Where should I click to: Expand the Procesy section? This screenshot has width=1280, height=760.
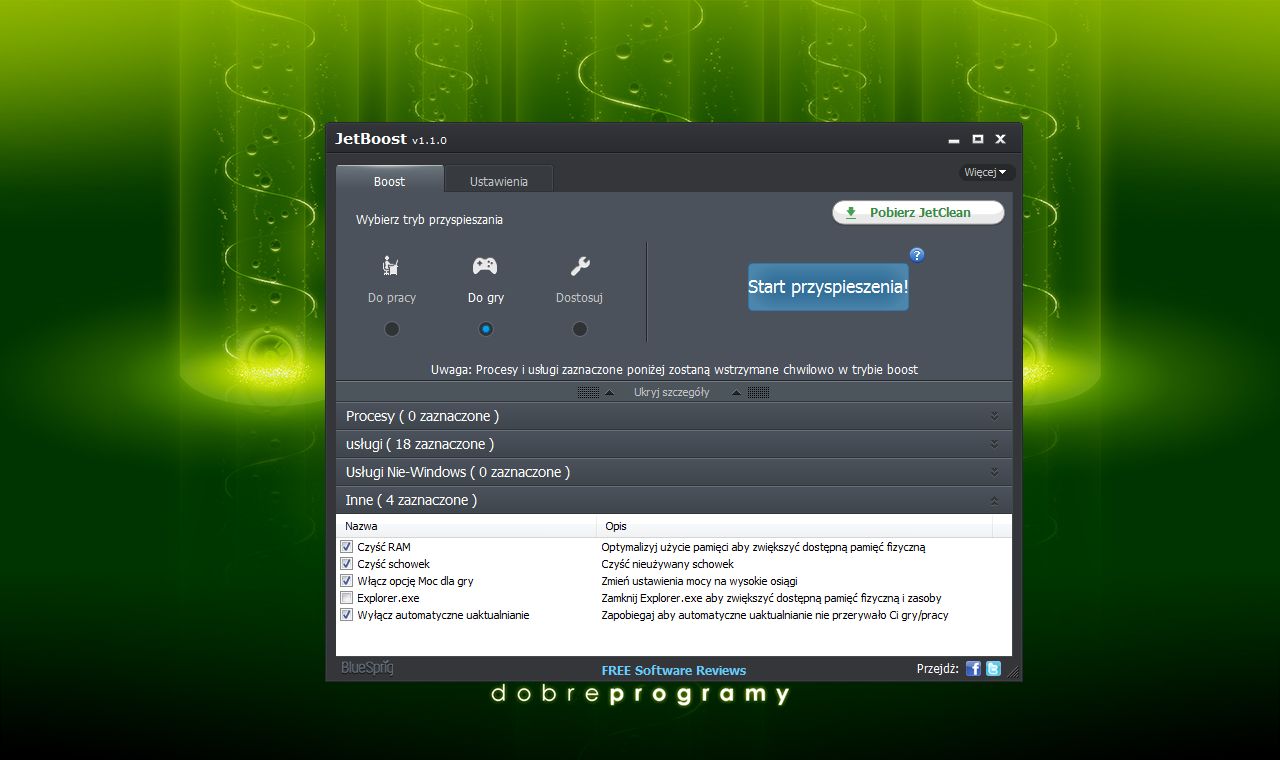click(674, 416)
